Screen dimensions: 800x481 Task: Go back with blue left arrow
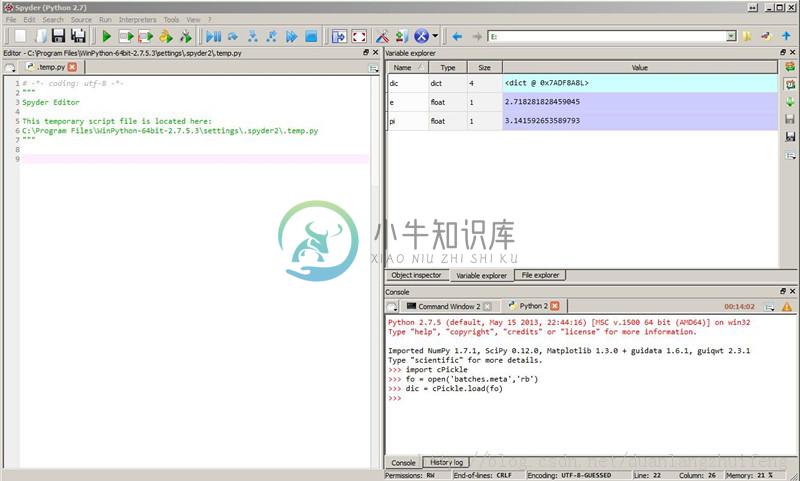(457, 36)
